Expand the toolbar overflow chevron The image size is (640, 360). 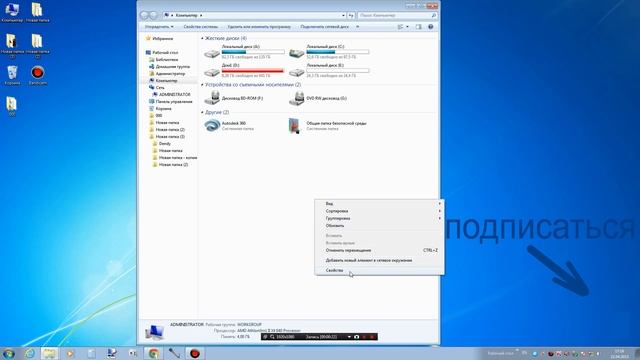[x=358, y=27]
